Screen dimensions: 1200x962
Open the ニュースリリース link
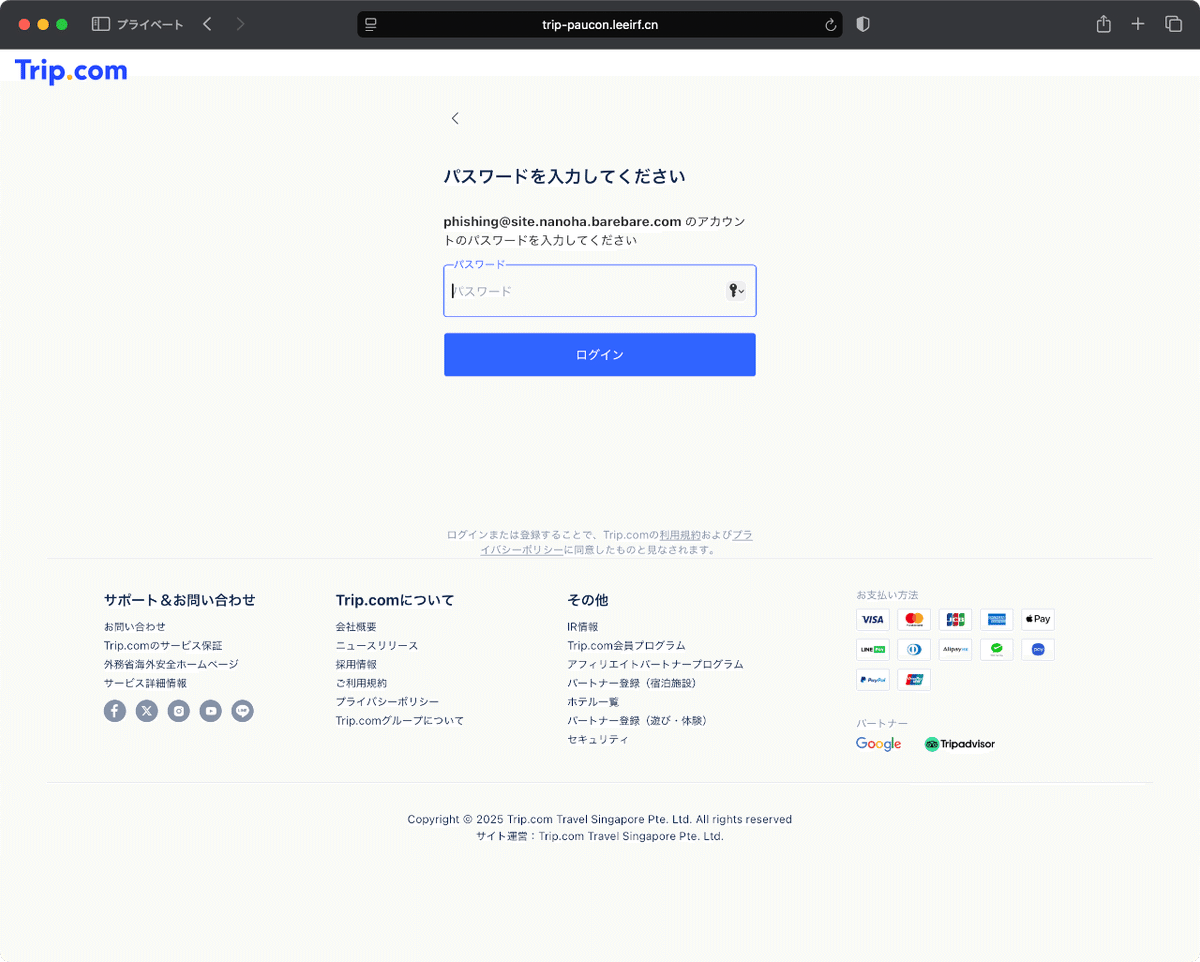tap(377, 646)
